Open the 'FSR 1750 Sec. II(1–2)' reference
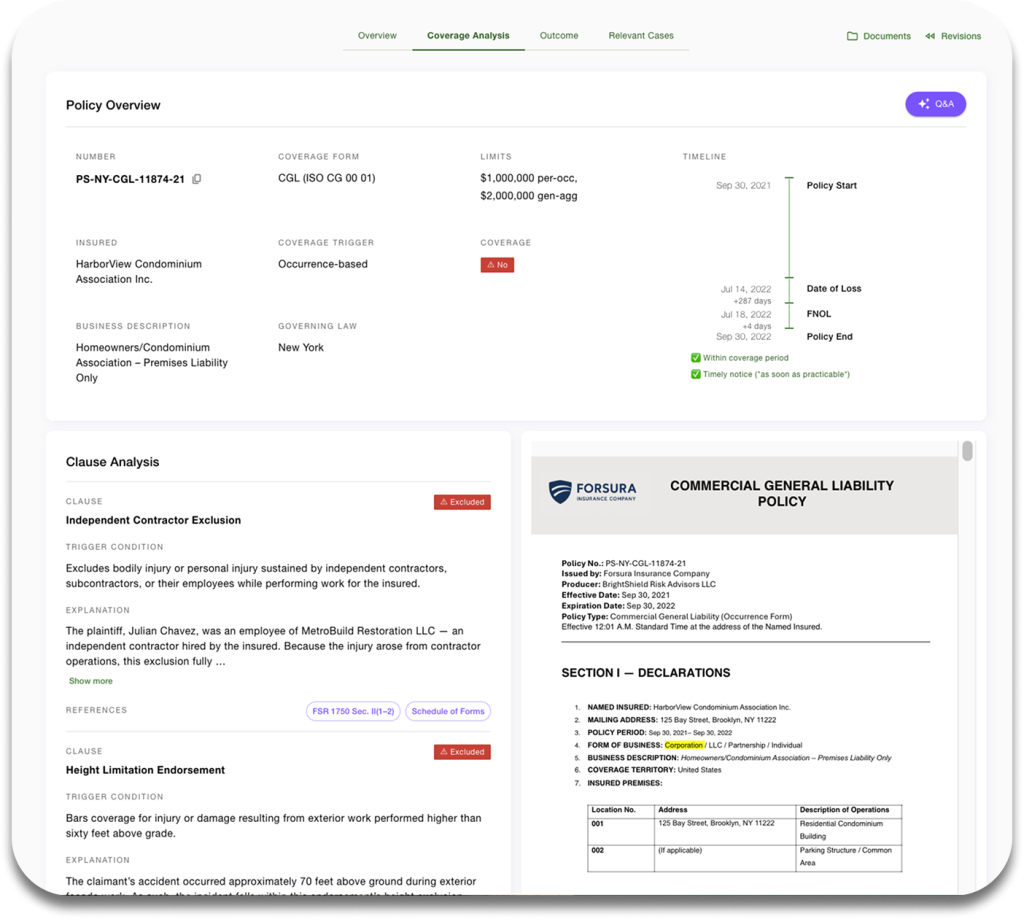This screenshot has height=919, width=1024. click(x=353, y=711)
